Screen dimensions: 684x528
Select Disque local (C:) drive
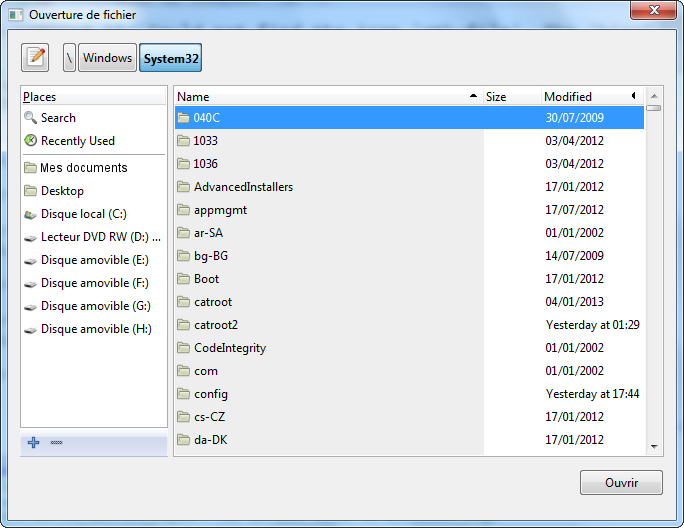tap(83, 214)
